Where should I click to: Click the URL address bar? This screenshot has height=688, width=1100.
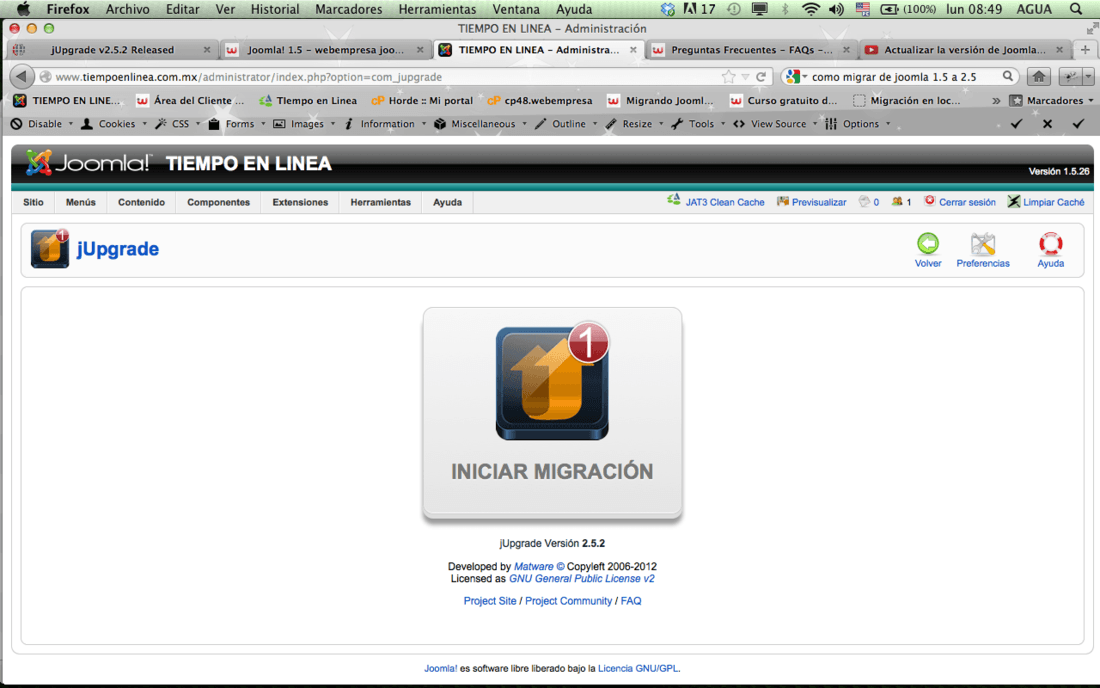[x=386, y=76]
